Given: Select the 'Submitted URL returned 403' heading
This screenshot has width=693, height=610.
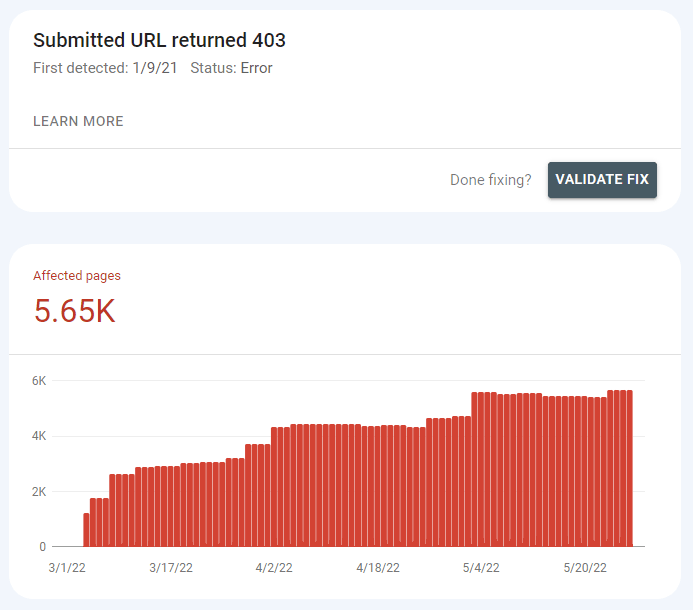Looking at the screenshot, I should click(160, 40).
